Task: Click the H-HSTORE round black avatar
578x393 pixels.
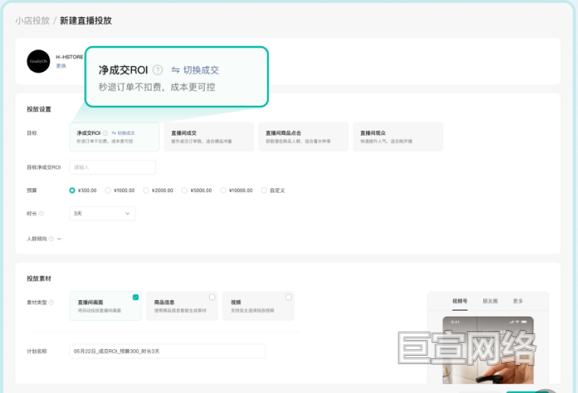Action: tap(38, 61)
